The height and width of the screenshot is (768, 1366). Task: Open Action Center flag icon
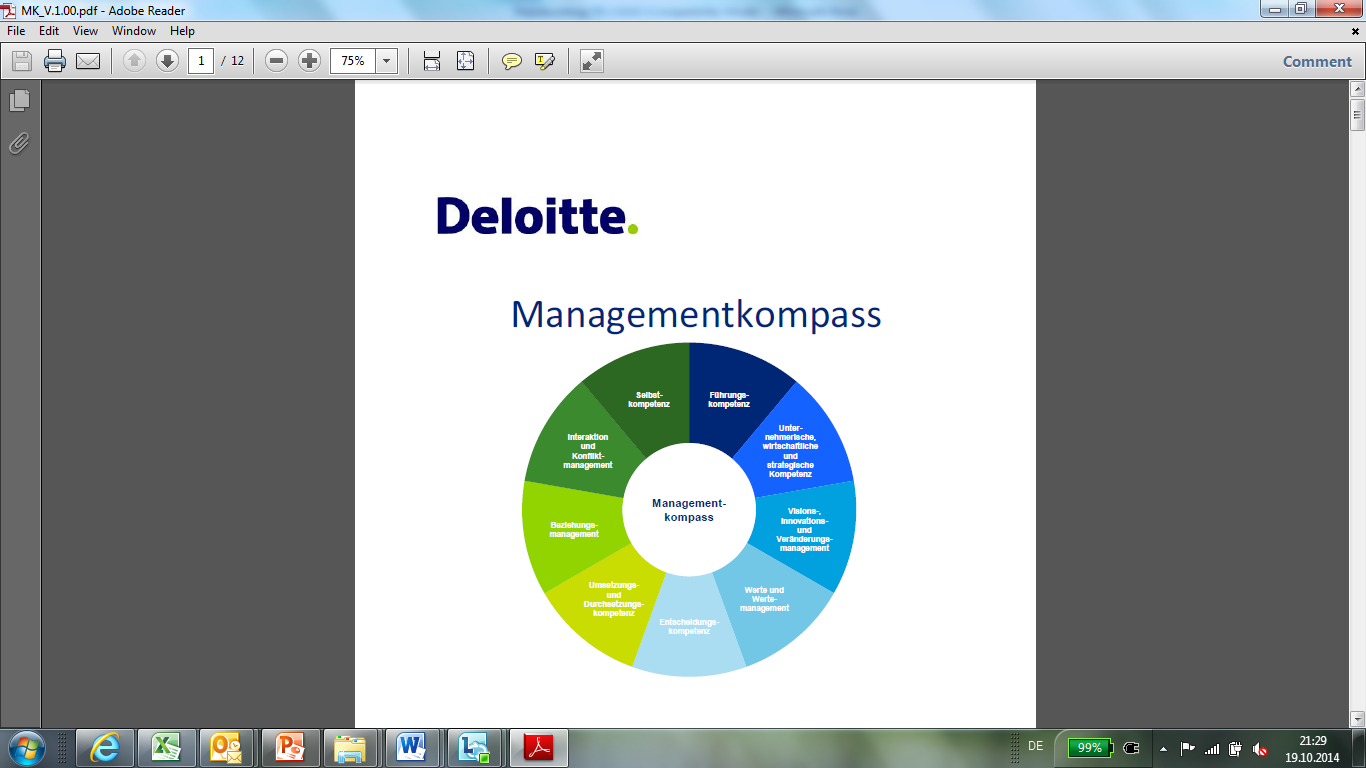(x=1187, y=748)
